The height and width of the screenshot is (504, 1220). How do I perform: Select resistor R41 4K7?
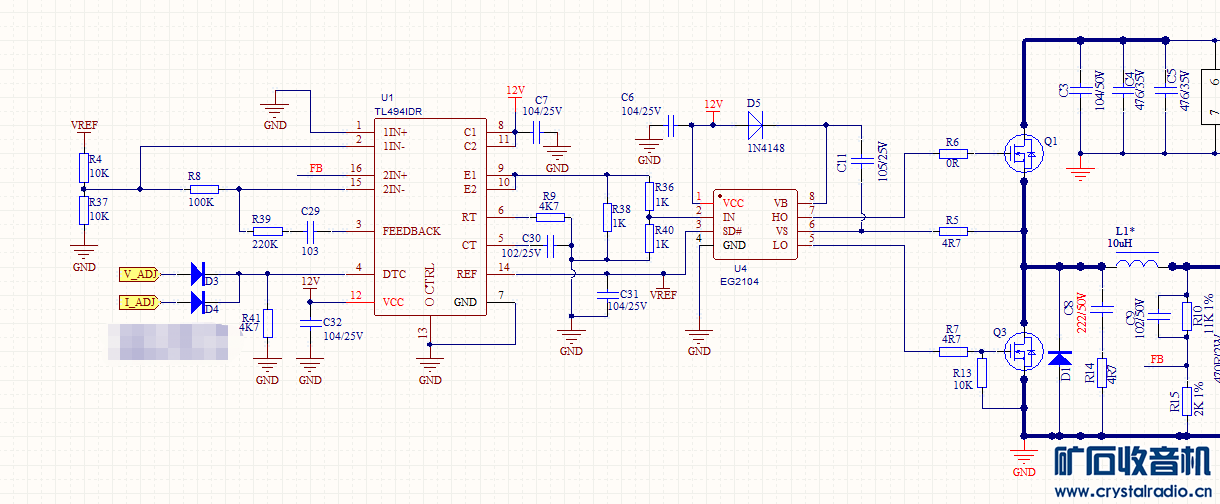tap(267, 324)
